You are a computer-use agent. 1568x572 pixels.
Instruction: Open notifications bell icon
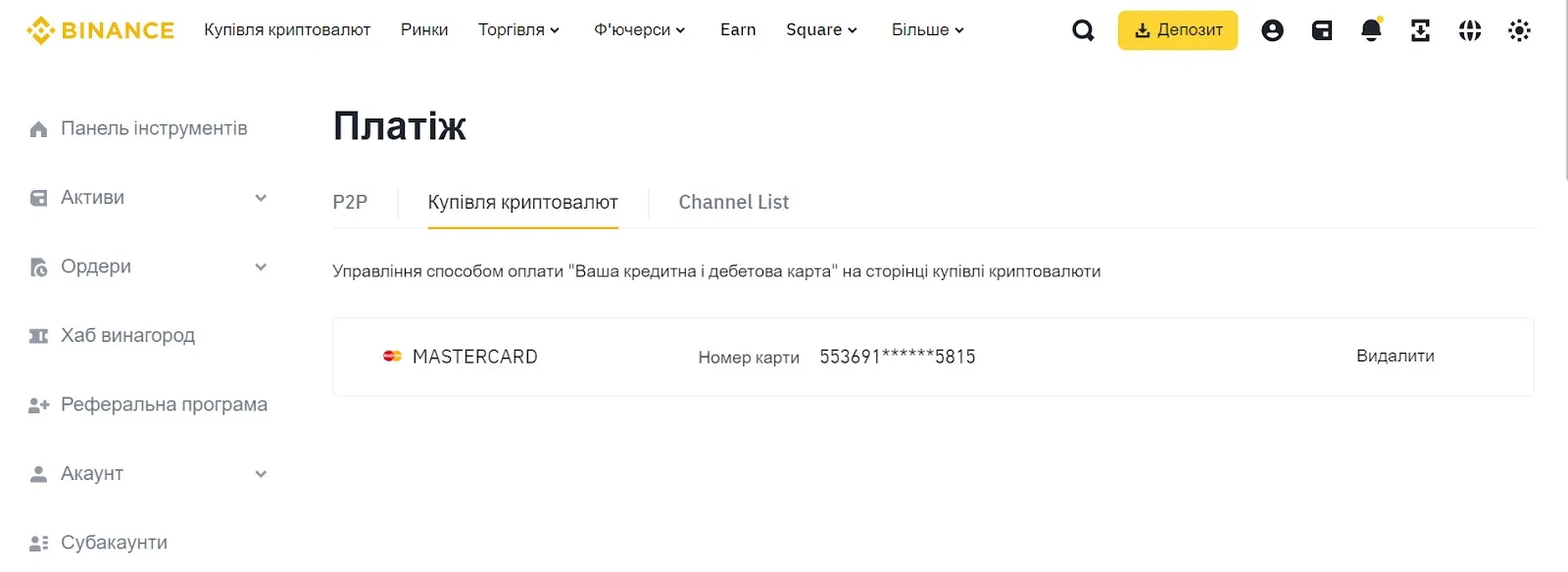tap(1371, 30)
